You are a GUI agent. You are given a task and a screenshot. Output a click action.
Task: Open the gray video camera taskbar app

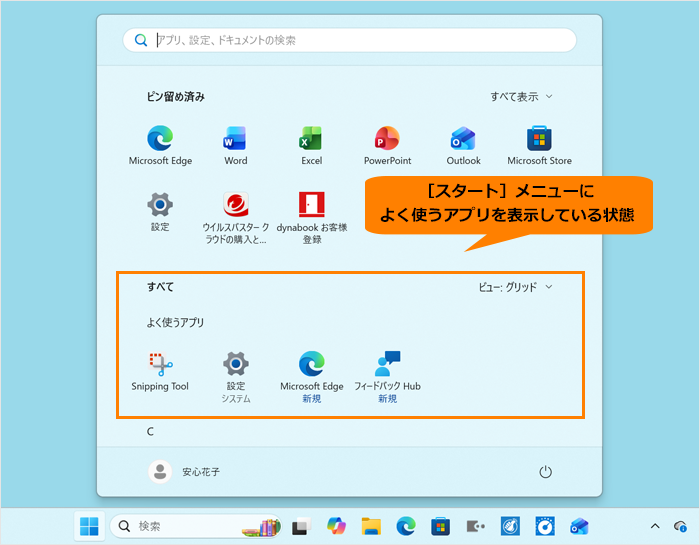coord(475,526)
